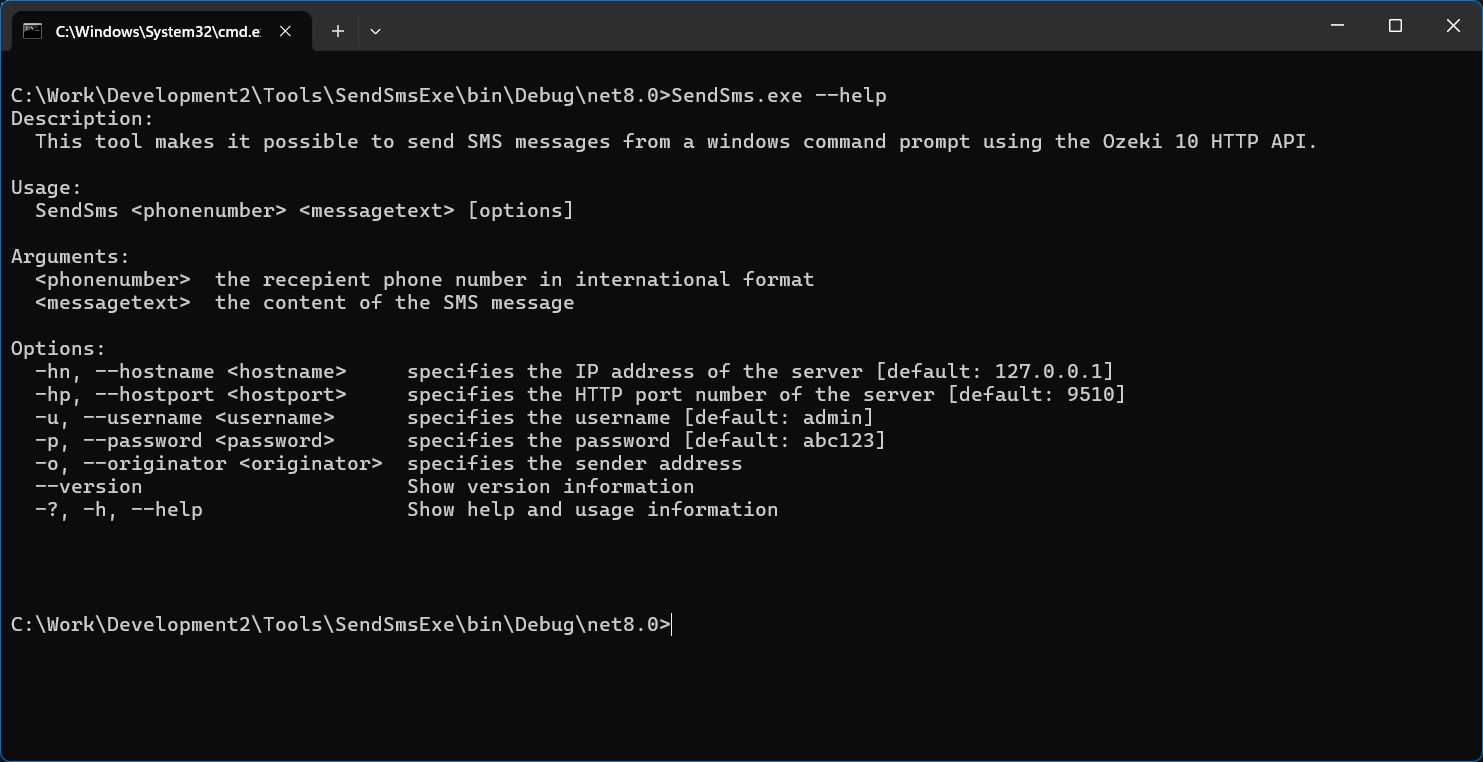Image resolution: width=1483 pixels, height=762 pixels.
Task: Click the empty title bar area
Action: (x=850, y=27)
